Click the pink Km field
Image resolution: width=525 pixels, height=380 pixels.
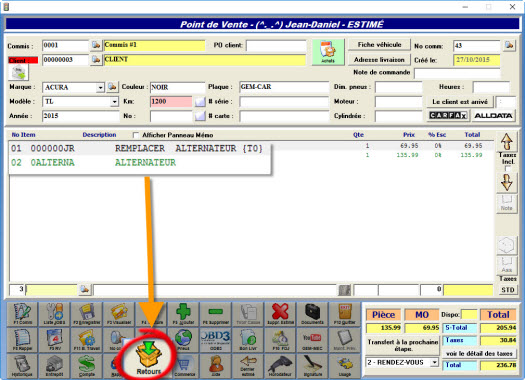(171, 101)
